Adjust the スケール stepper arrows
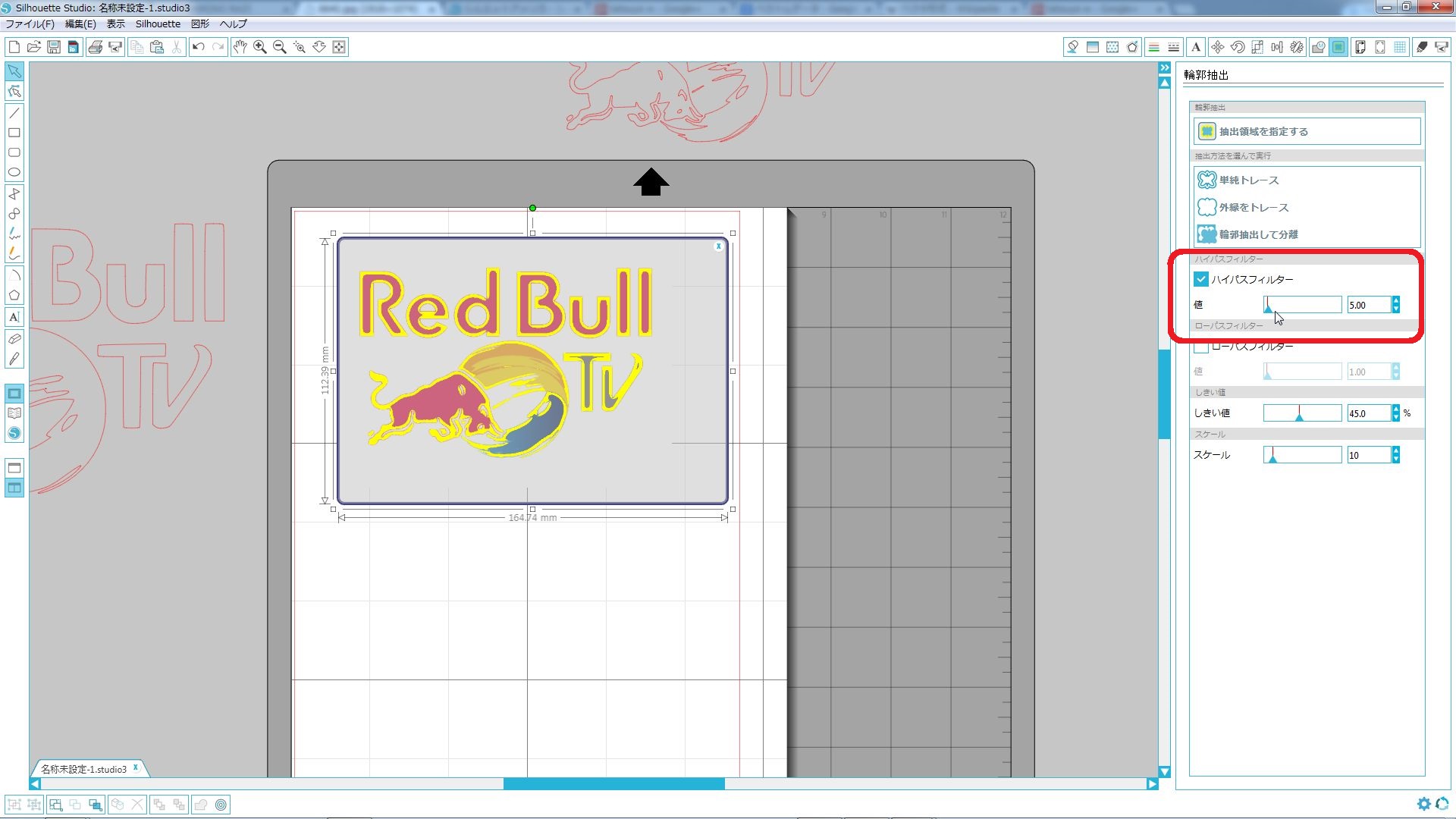Viewport: 1456px width, 819px height. tap(1396, 455)
